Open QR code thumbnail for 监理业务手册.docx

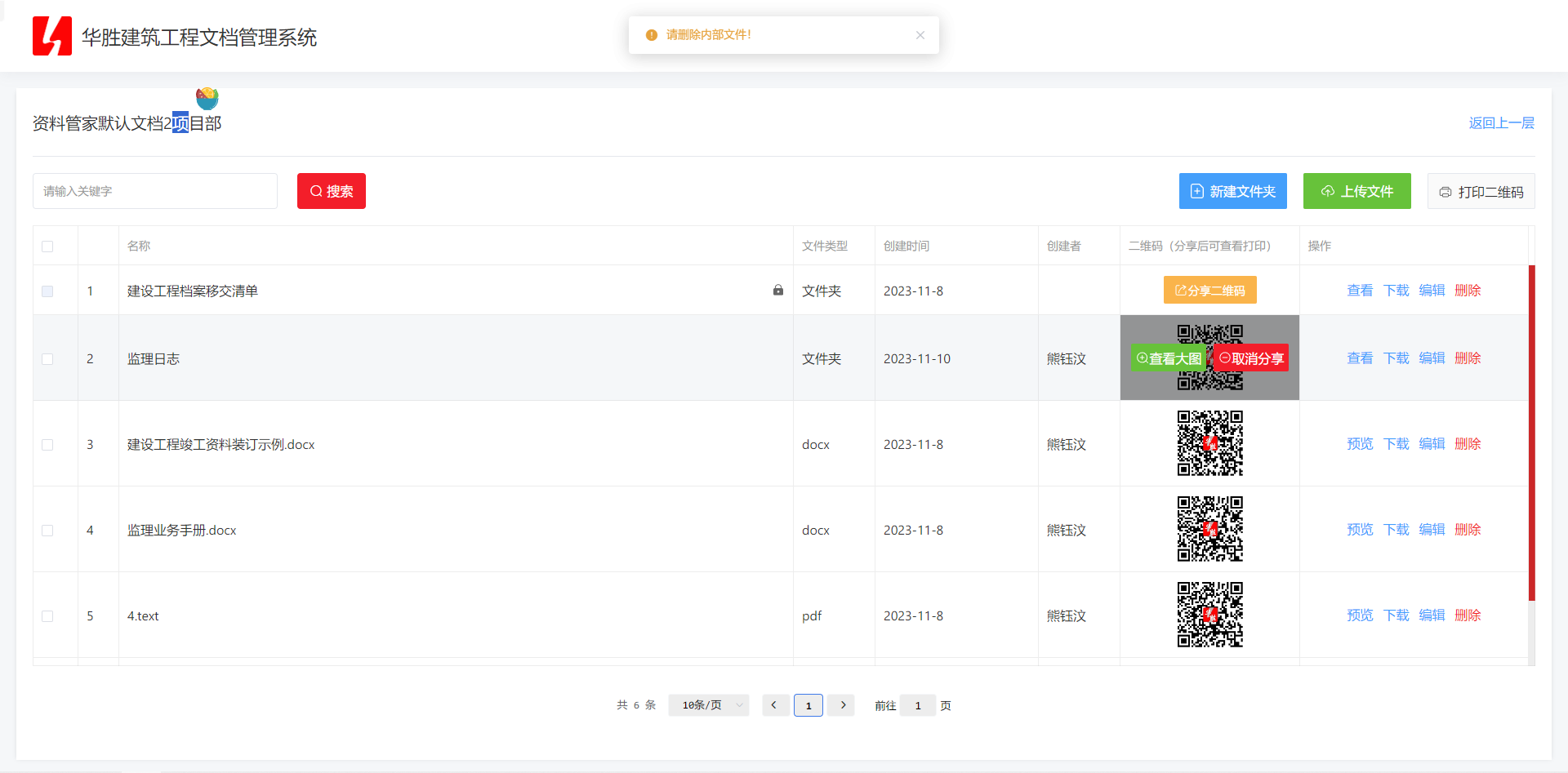point(1210,529)
